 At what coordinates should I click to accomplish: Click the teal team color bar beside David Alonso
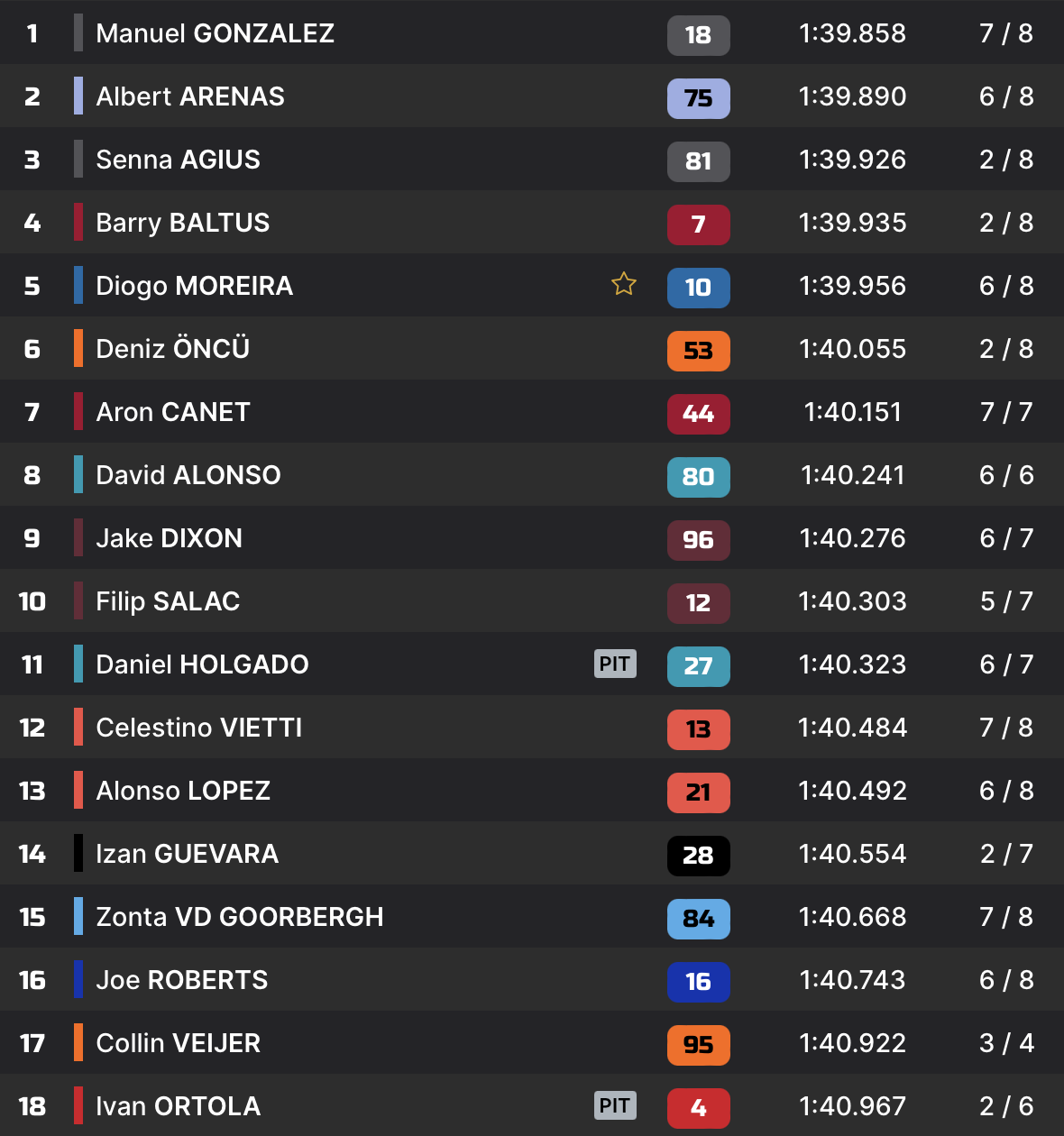click(x=78, y=475)
